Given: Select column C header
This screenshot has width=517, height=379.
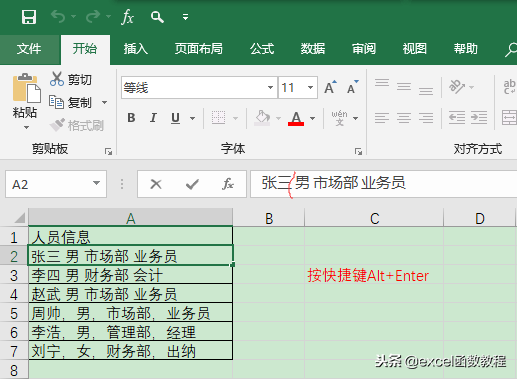Looking at the screenshot, I should coord(374,218).
